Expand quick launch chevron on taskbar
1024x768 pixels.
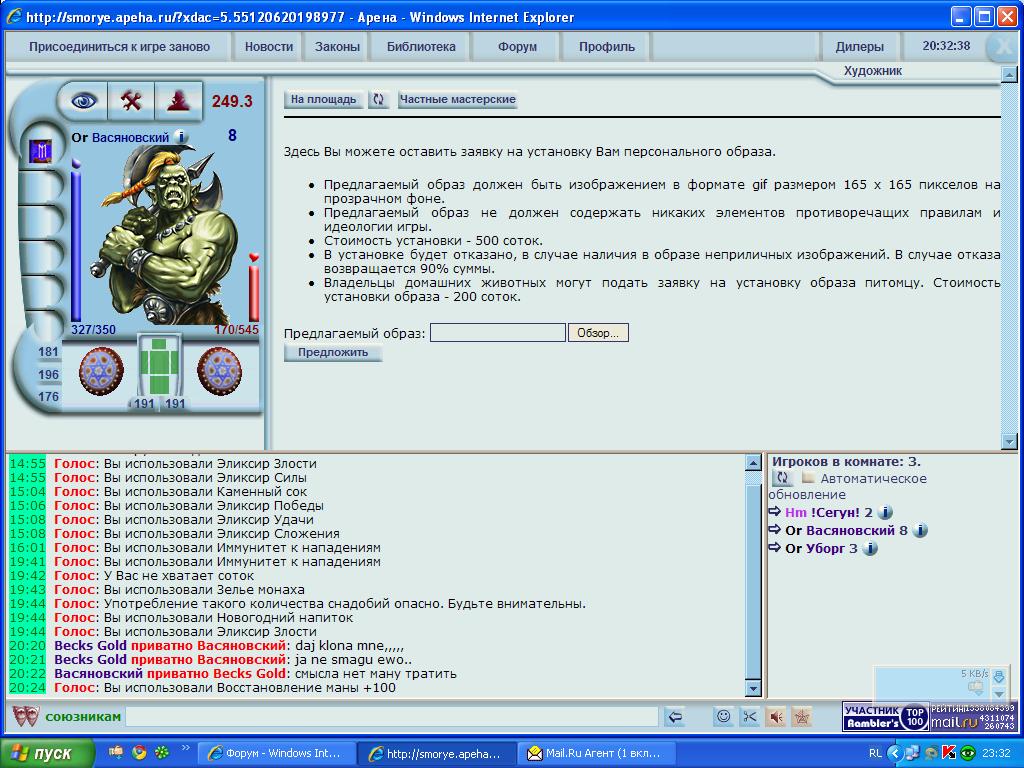[x=185, y=748]
